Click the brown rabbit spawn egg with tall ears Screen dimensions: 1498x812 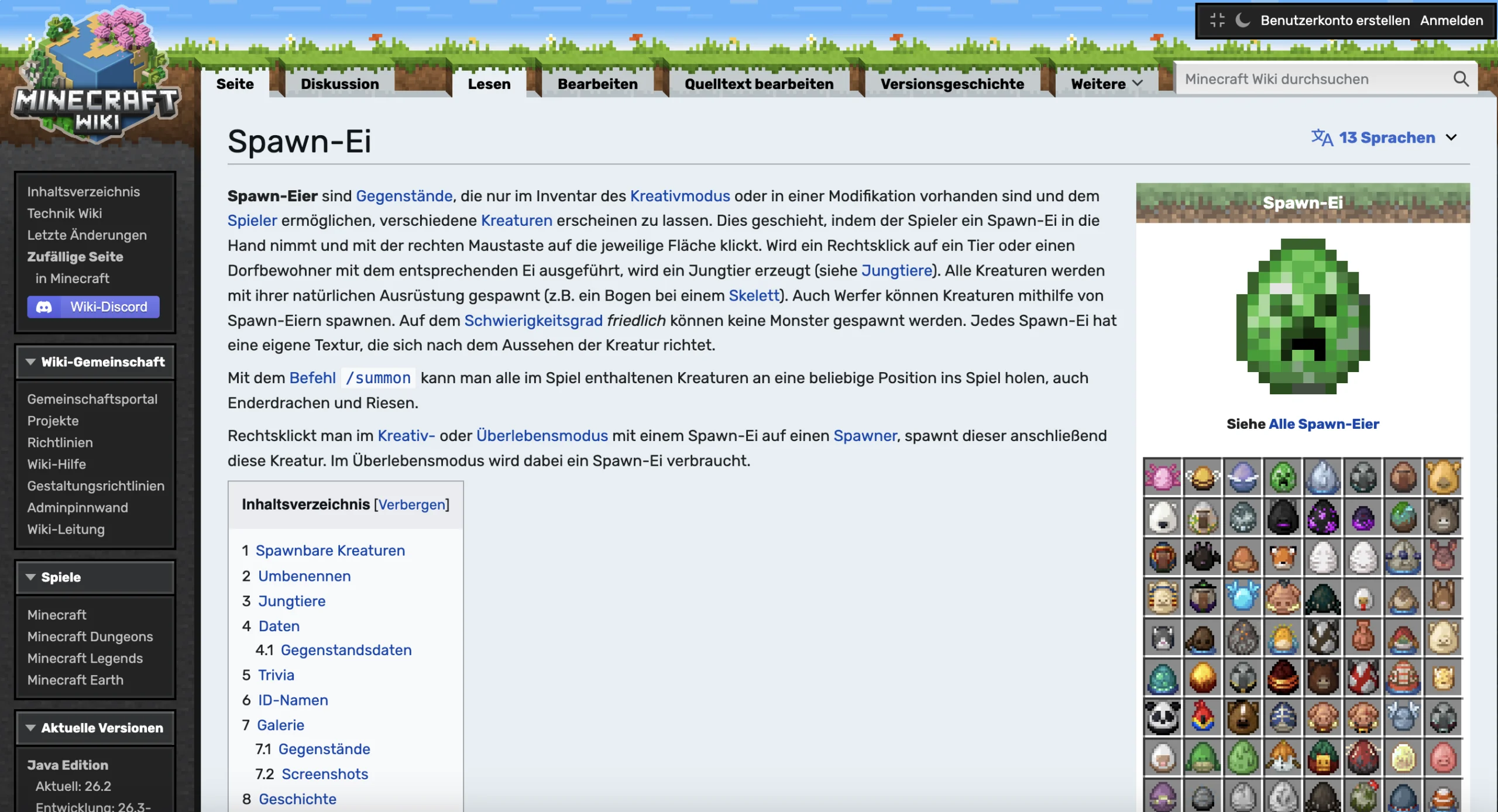point(1443,597)
